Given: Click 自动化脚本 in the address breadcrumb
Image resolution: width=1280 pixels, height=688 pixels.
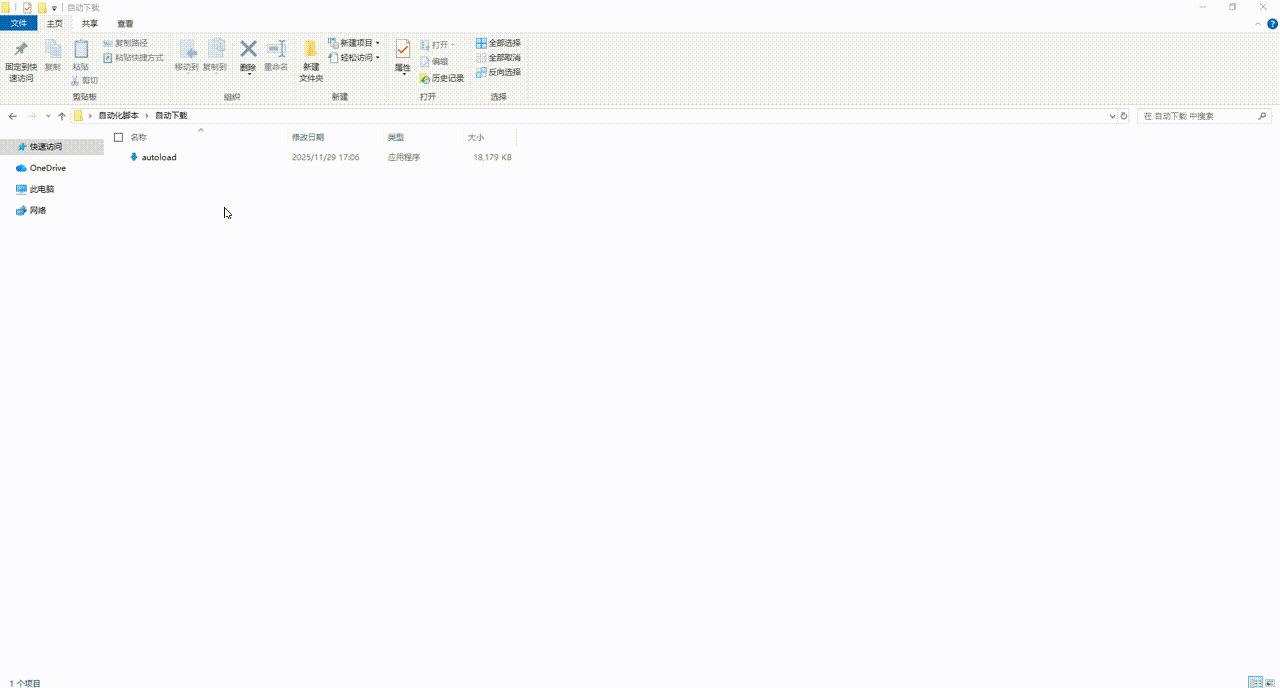Looking at the screenshot, I should point(118,116).
